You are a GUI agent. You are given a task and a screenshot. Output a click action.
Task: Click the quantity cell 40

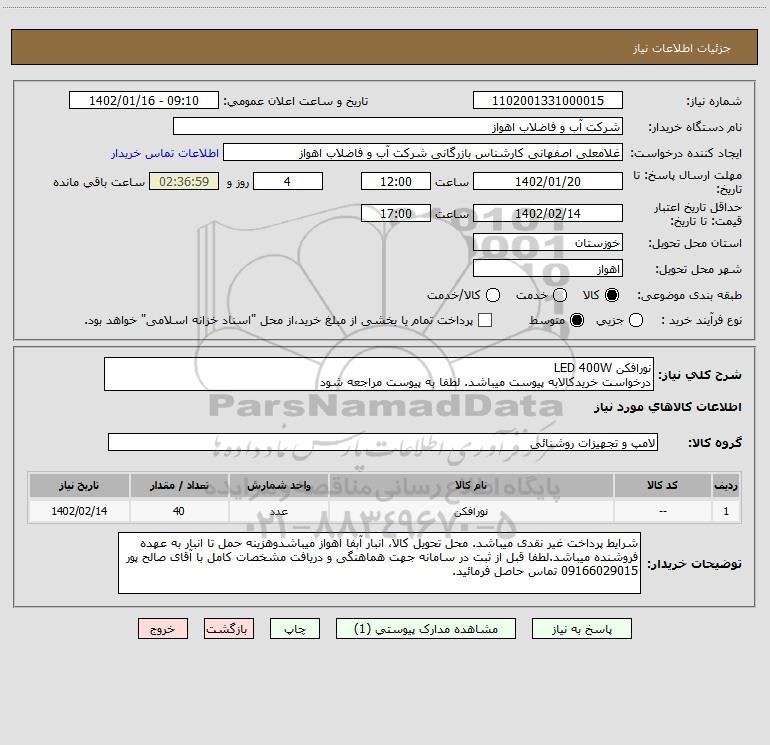point(179,511)
